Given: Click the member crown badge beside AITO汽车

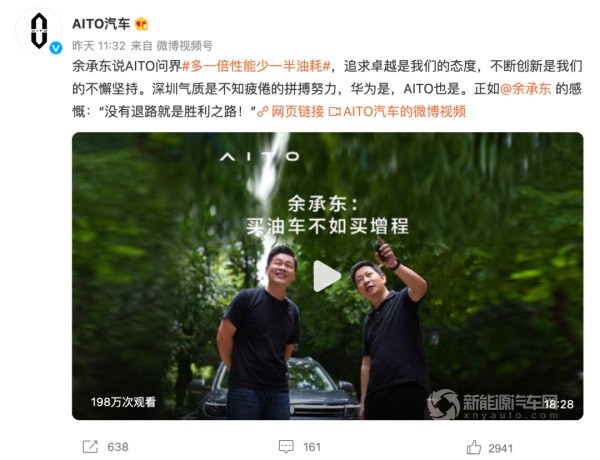Looking at the screenshot, I should tap(141, 24).
